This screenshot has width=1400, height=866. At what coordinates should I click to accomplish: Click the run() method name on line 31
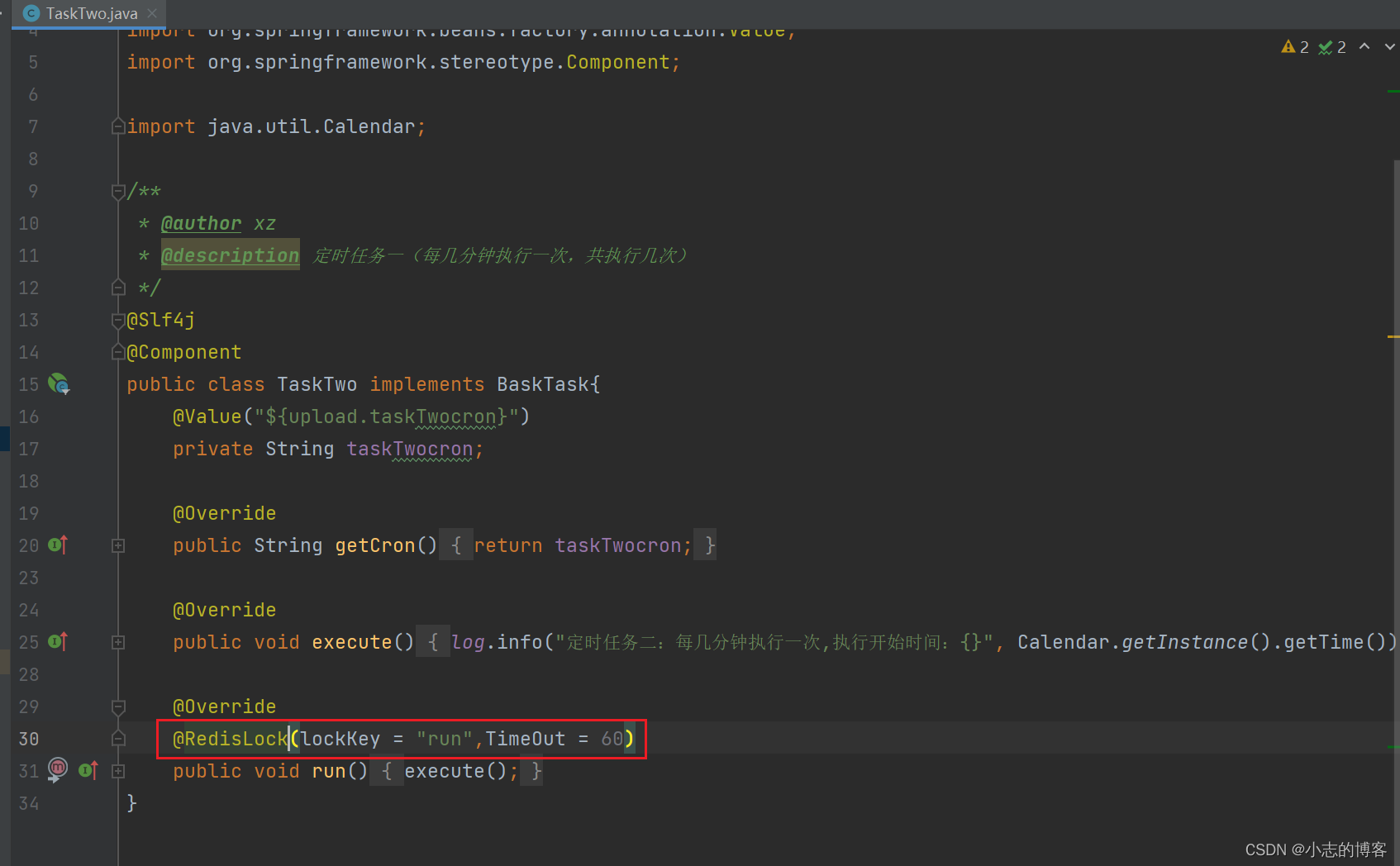(328, 771)
